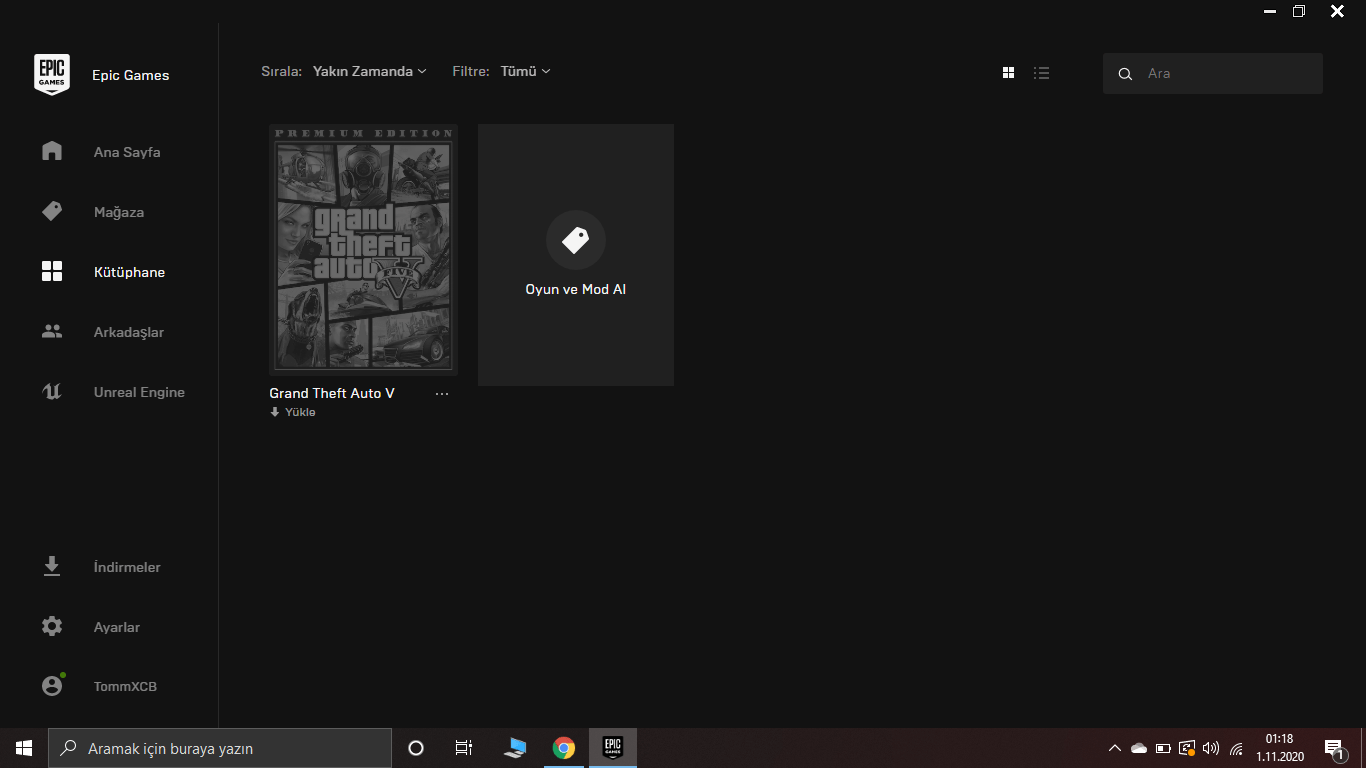The height and width of the screenshot is (768, 1366).
Task: Restore down the Epic Games Launcher window
Action: point(1299,12)
